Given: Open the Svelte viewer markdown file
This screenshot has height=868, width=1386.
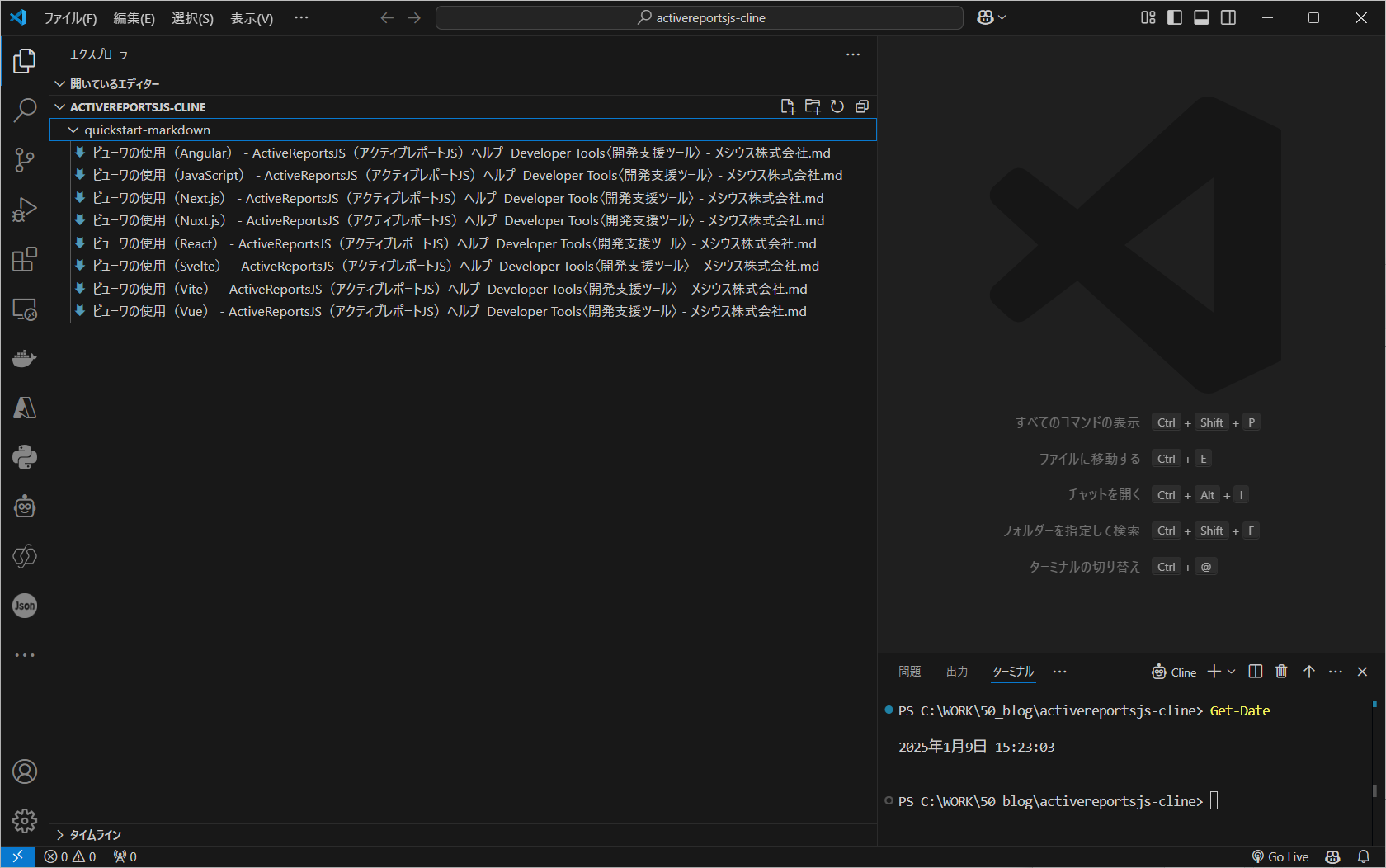Looking at the screenshot, I should click(x=463, y=266).
